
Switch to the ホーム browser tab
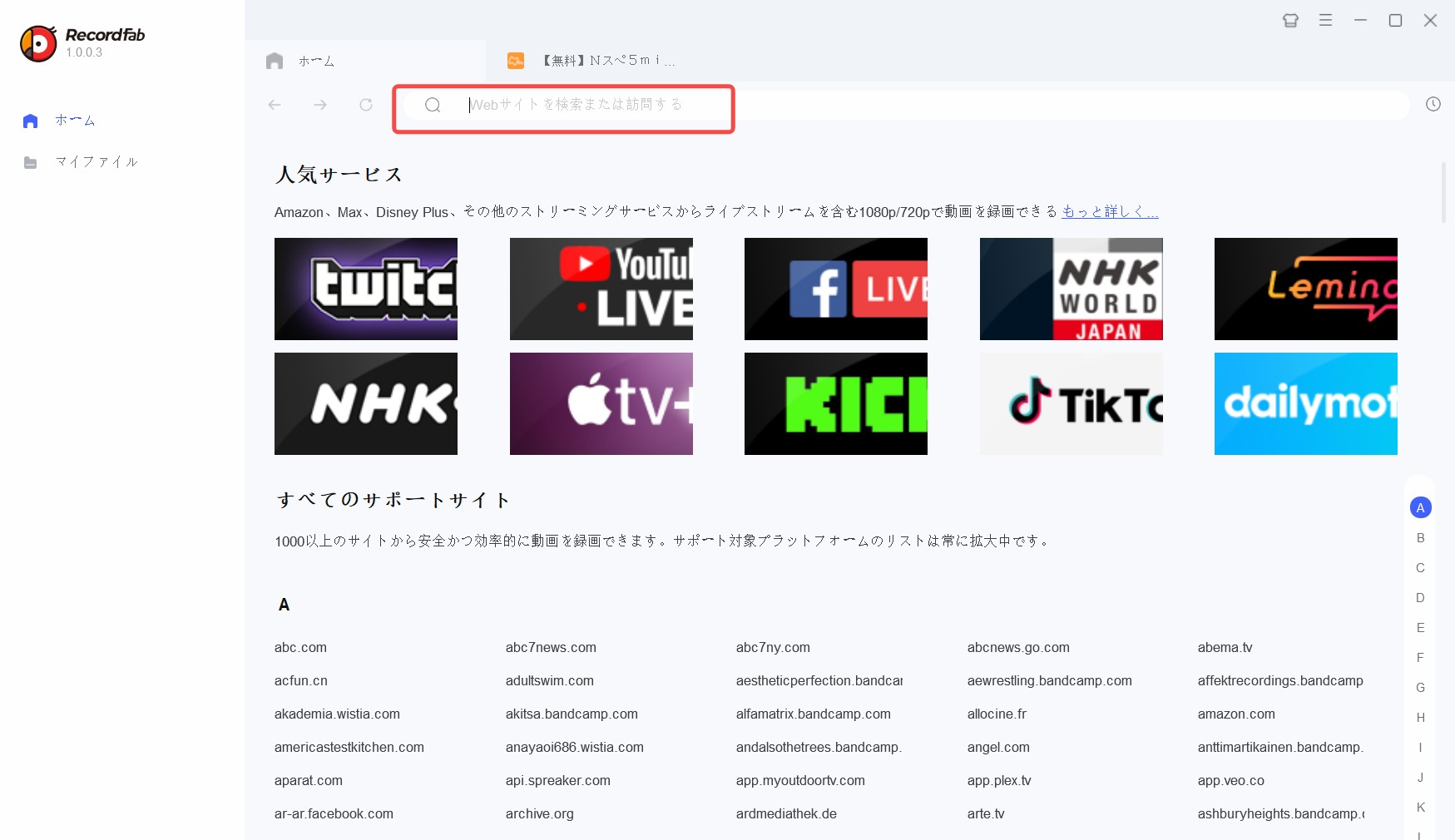pos(316,61)
